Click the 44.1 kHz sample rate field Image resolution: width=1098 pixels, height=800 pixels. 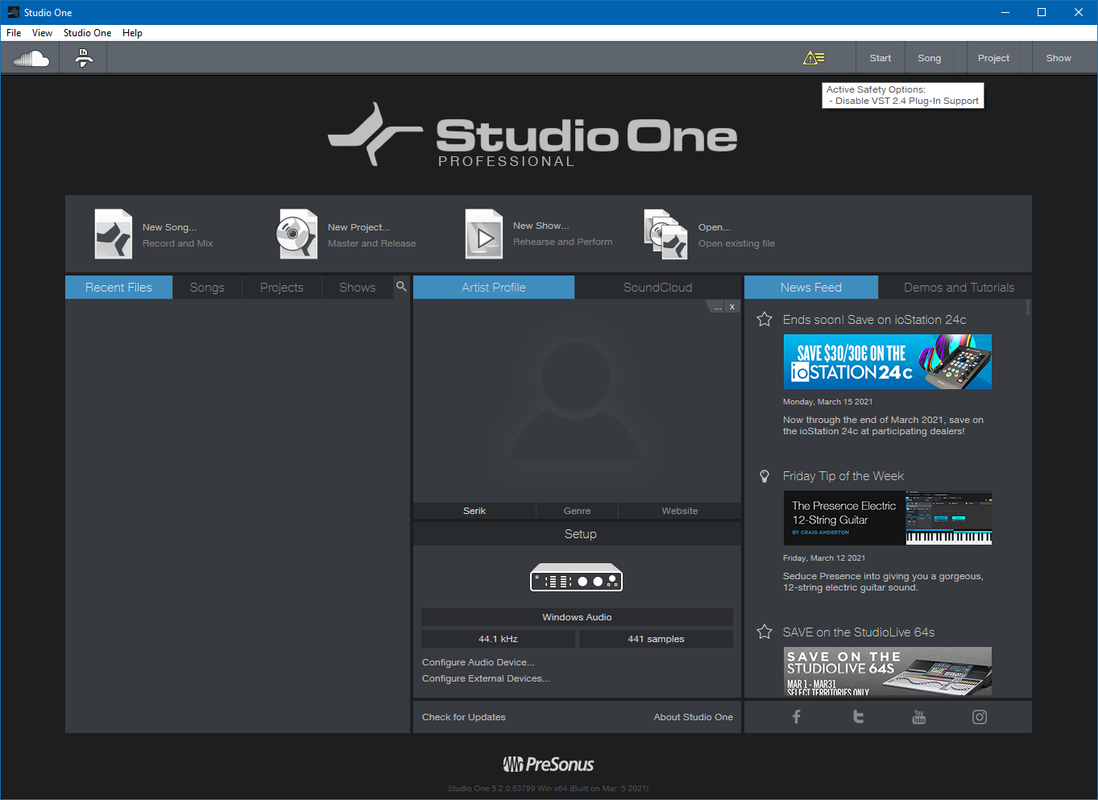pos(498,639)
